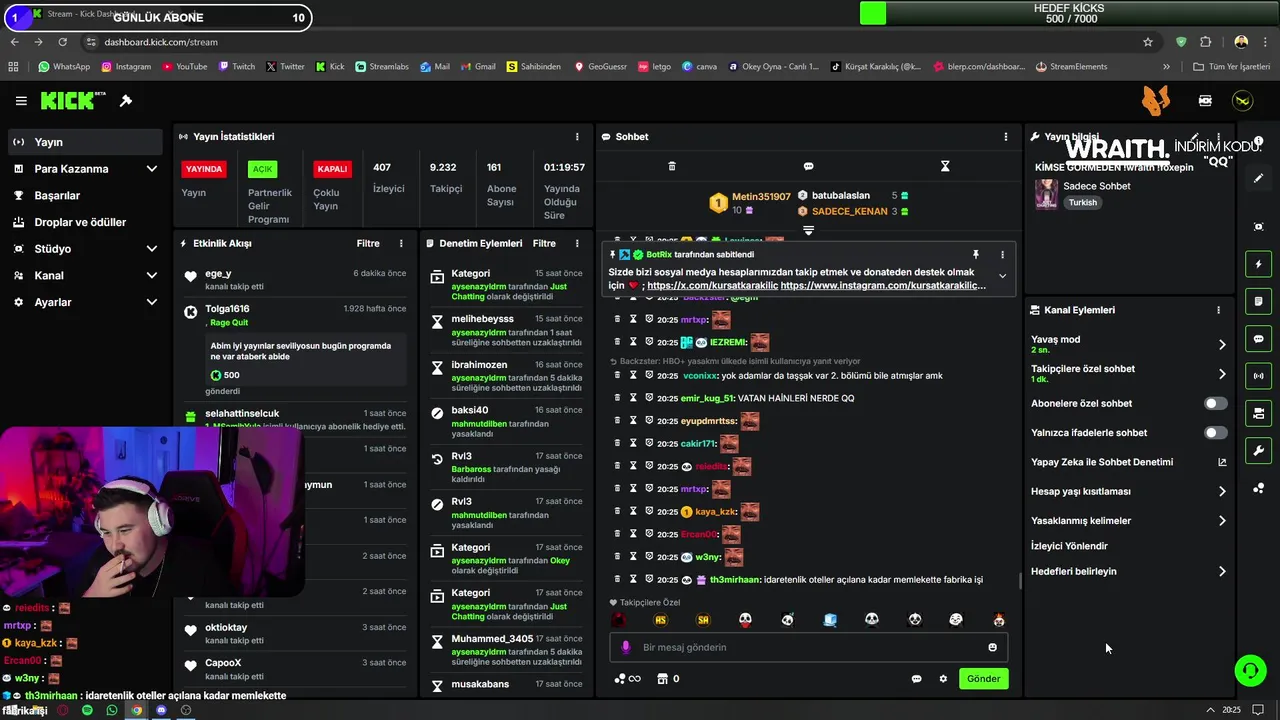Click the hourglass icon in Sohbet toolbar
Viewport: 1280px width, 720px height.
(945, 166)
